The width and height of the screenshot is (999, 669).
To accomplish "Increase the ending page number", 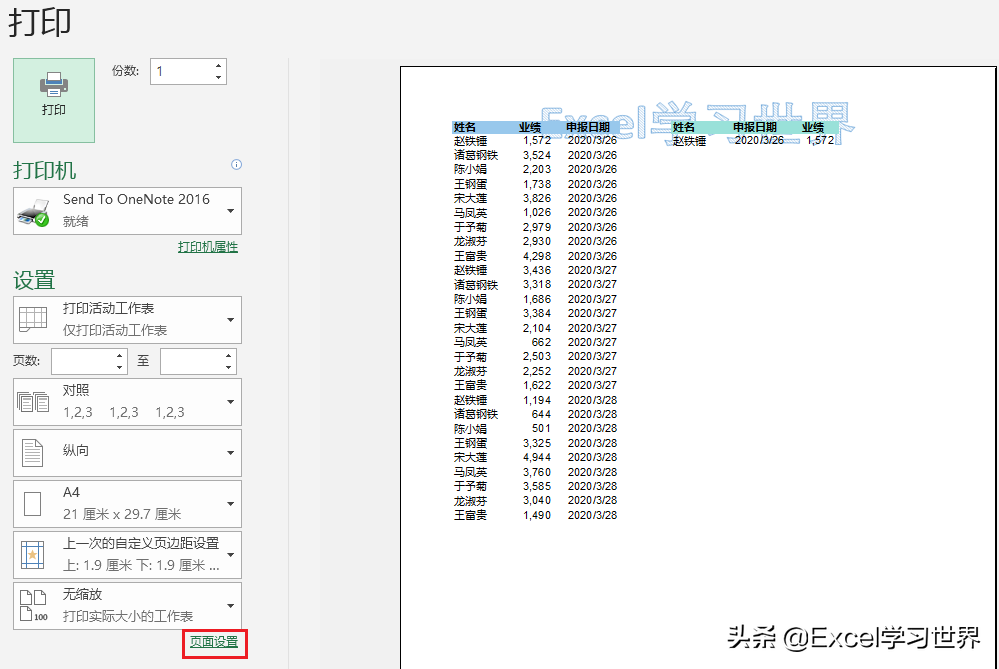I will click(x=229, y=356).
